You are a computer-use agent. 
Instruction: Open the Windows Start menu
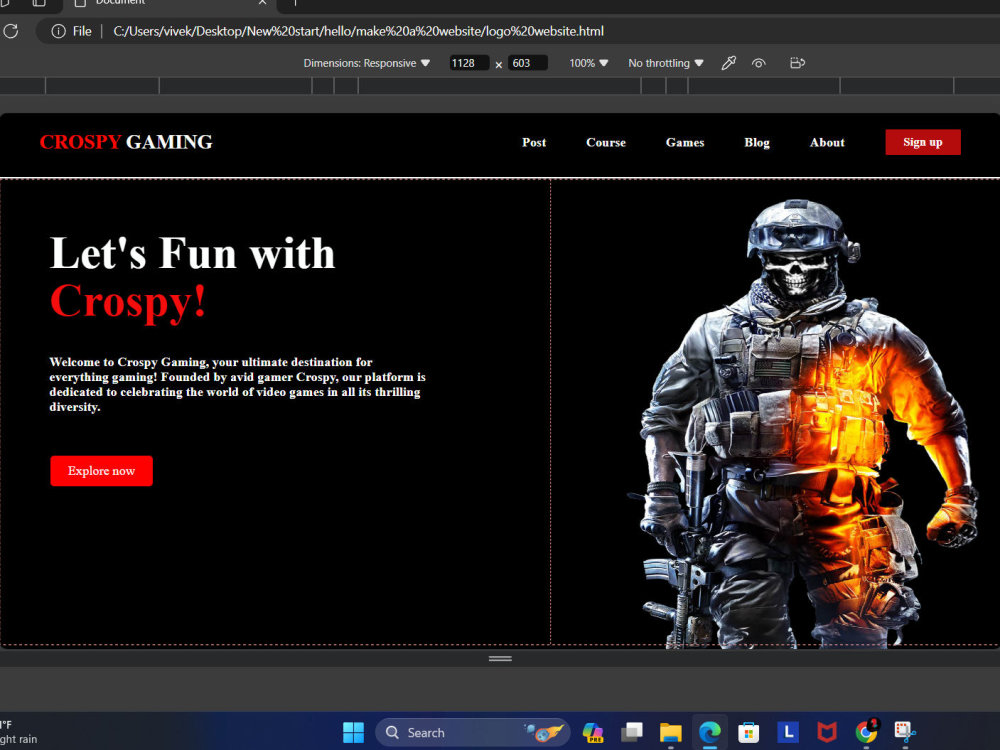pos(353,732)
